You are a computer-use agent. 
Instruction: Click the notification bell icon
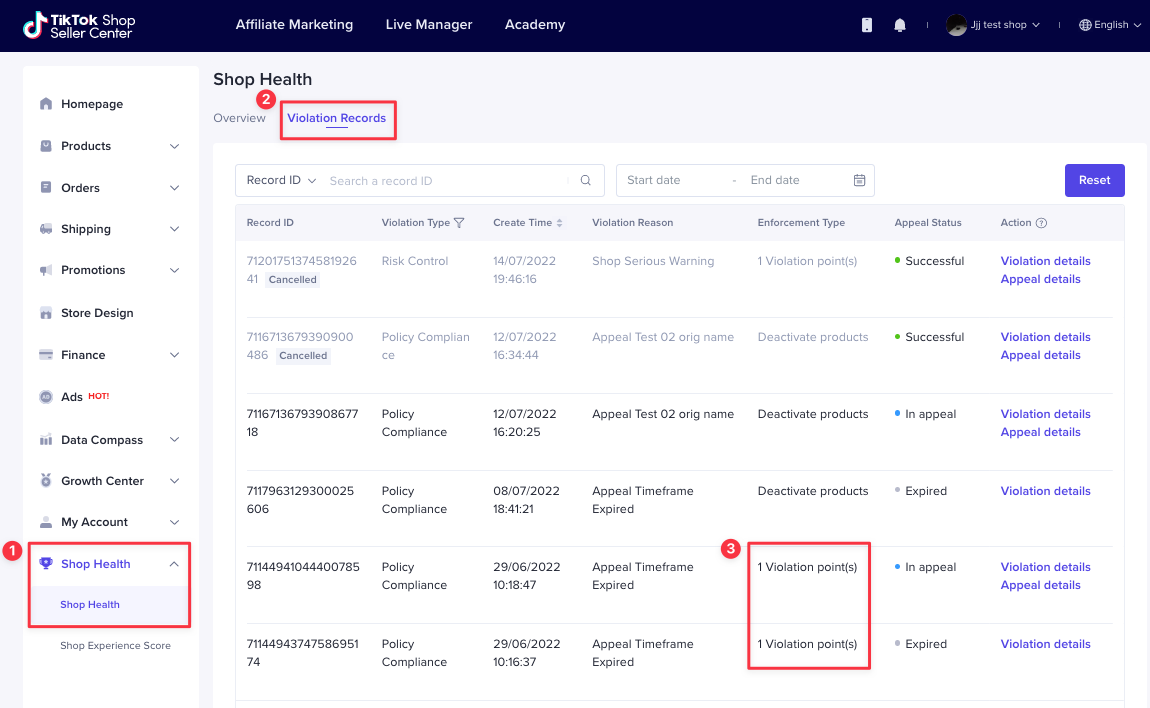900,25
